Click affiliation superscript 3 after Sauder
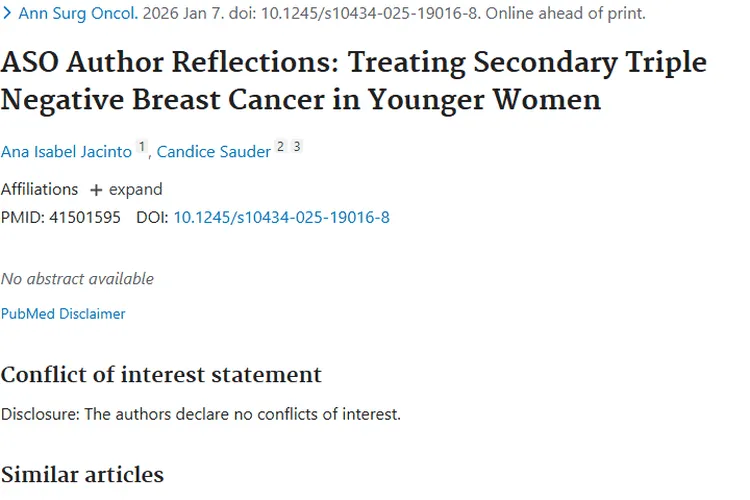Screen dimensions: 750x500 click(296, 147)
